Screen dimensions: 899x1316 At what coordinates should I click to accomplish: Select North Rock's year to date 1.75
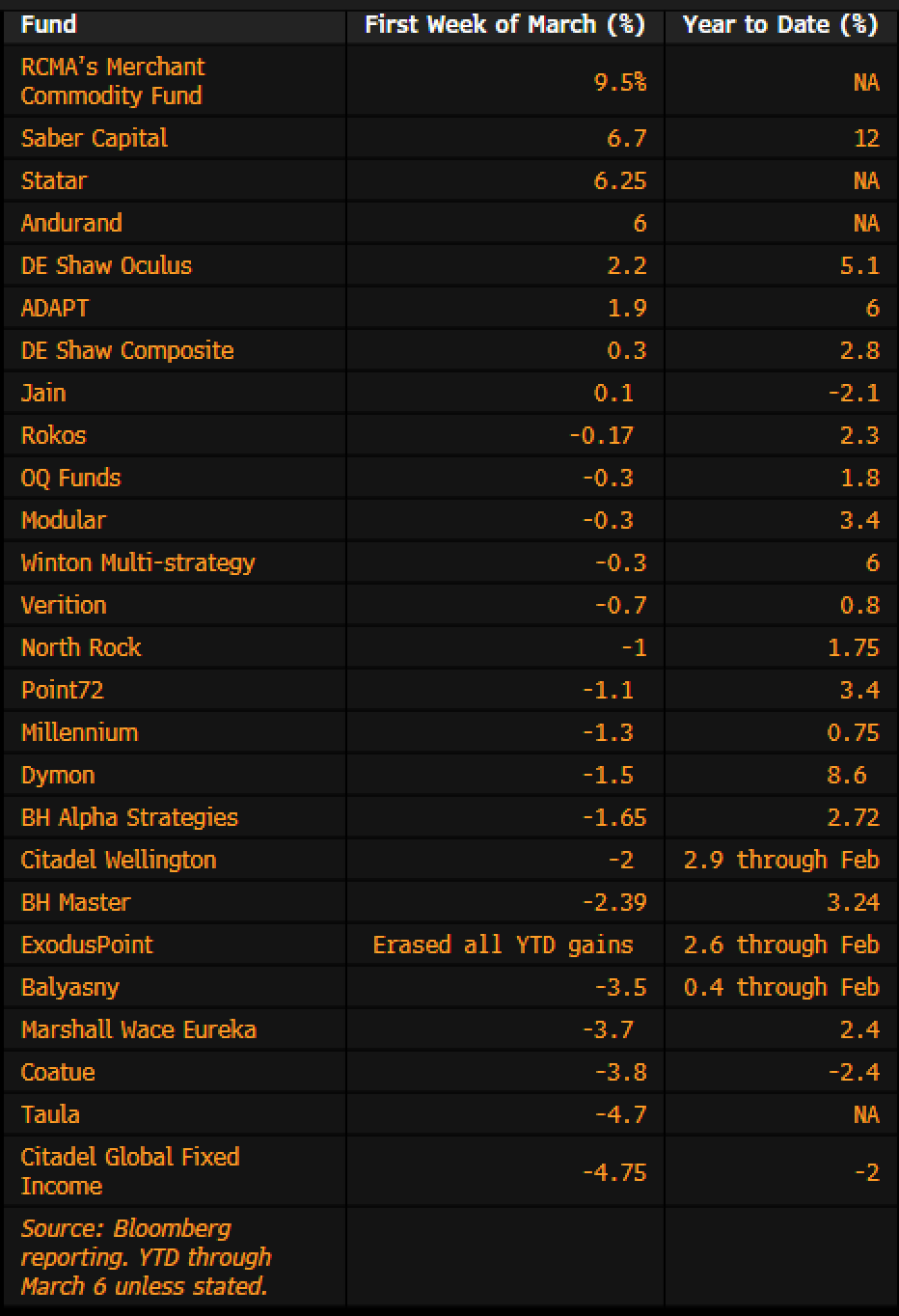[x=853, y=647]
